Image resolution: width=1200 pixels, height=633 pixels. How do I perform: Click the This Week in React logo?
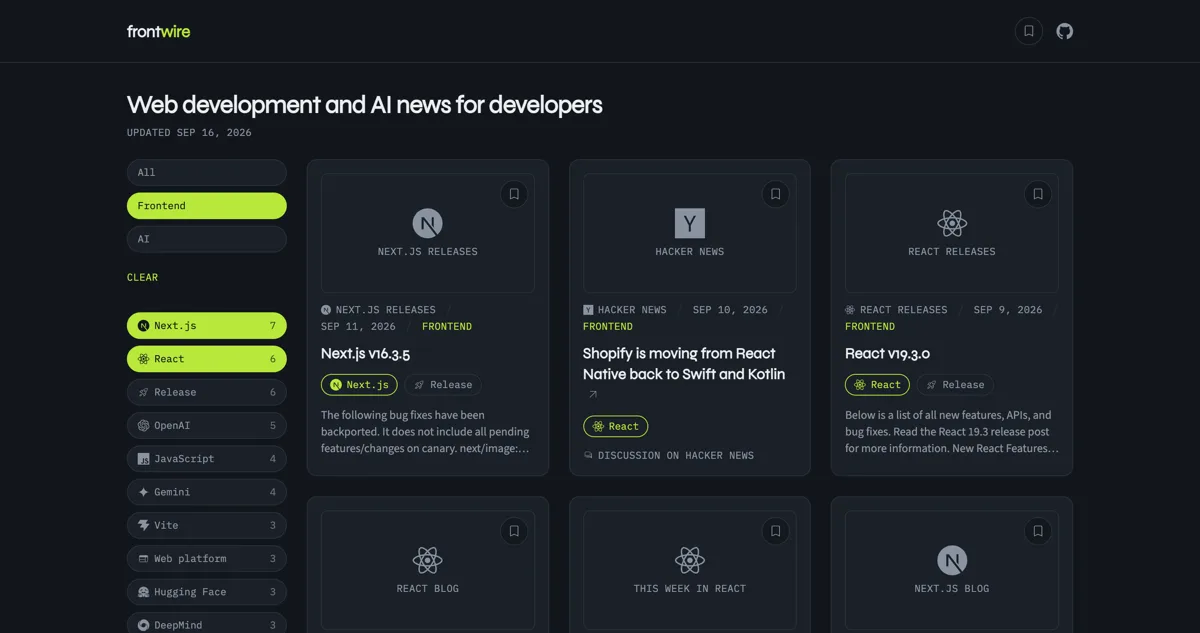click(x=690, y=560)
